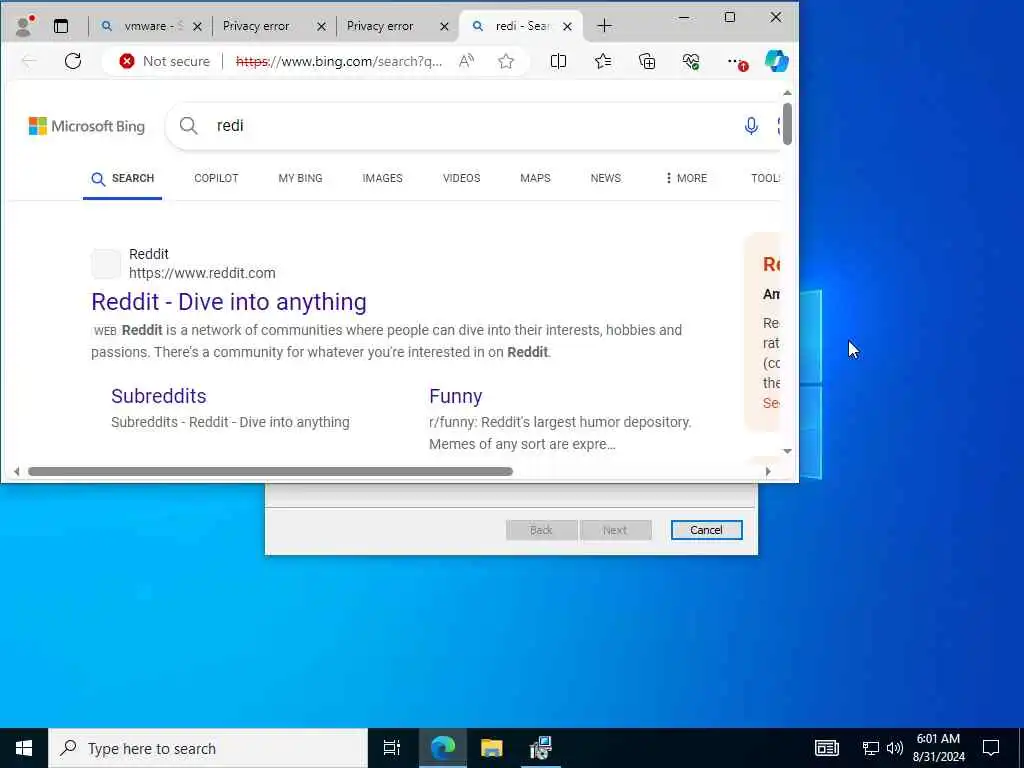1024x768 pixels.
Task: Click the vertical scrollbar thumb
Action: click(x=788, y=123)
